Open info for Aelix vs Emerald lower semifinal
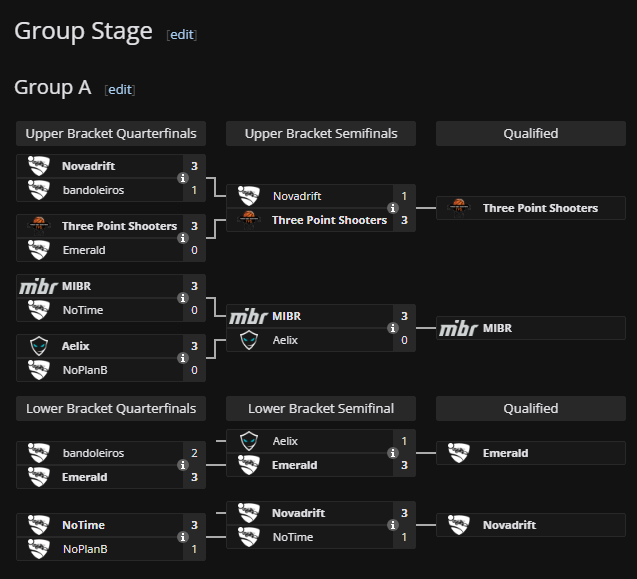 point(393,453)
